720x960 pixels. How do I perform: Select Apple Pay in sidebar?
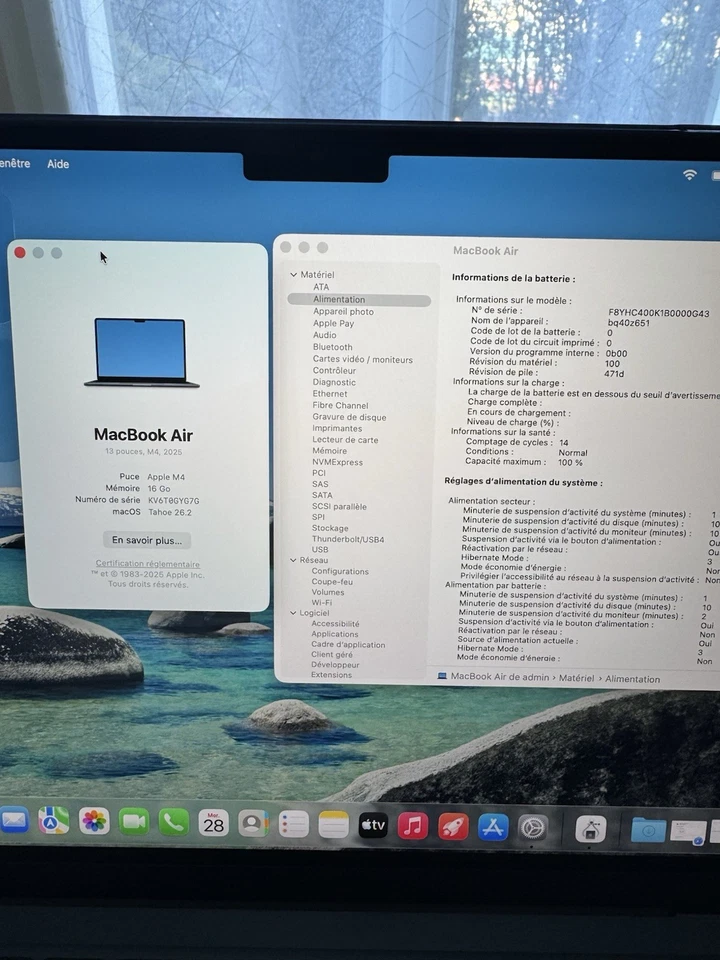coord(334,323)
